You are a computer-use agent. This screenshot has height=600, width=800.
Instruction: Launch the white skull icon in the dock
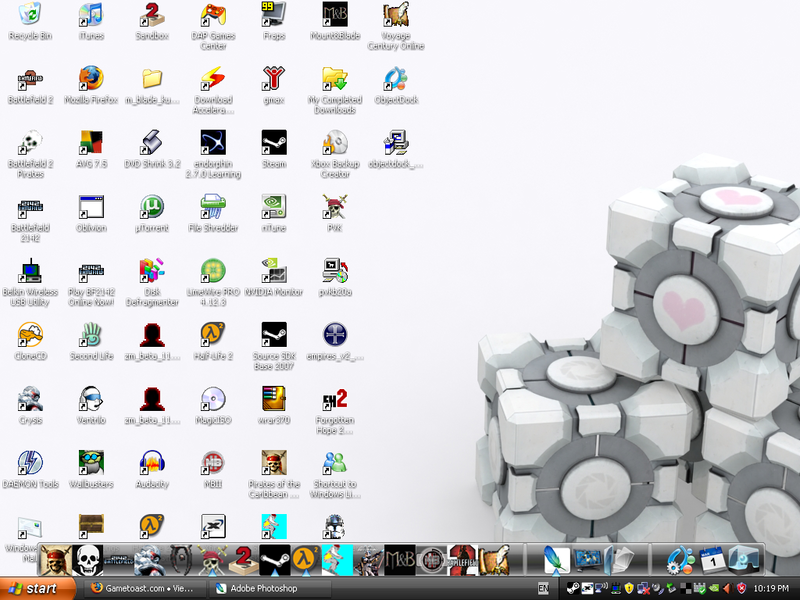[x=87, y=560]
